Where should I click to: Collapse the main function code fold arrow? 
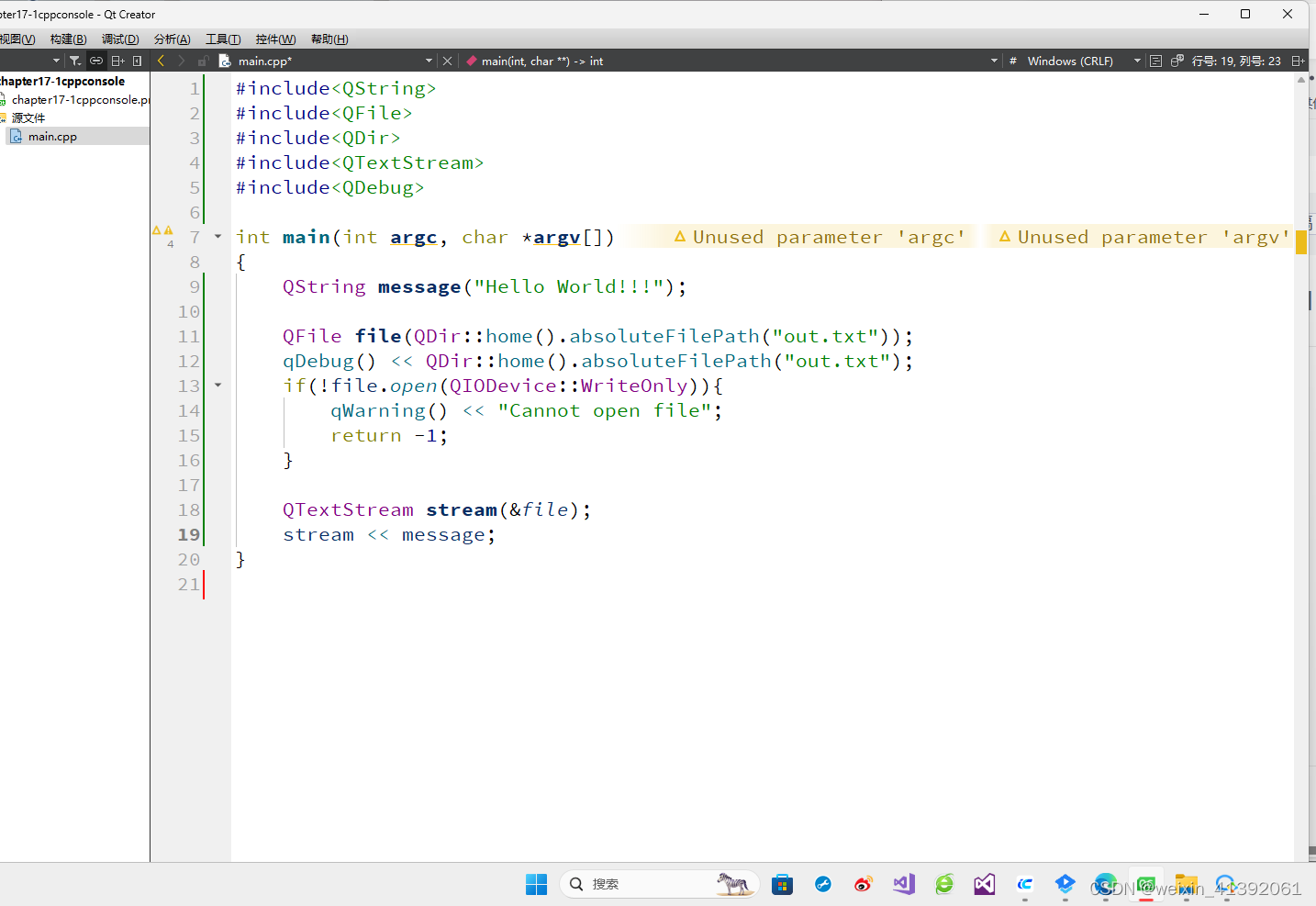point(217,236)
